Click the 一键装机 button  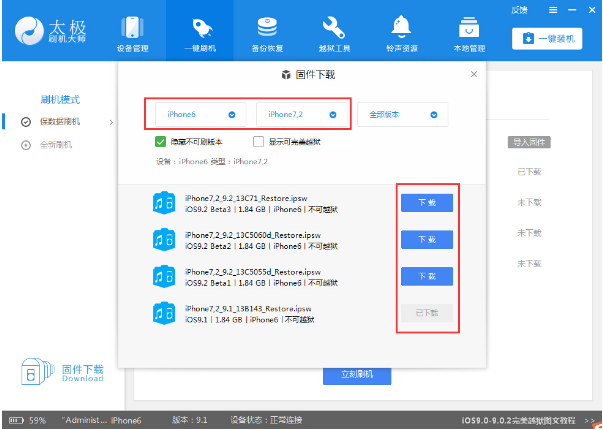click(x=547, y=38)
